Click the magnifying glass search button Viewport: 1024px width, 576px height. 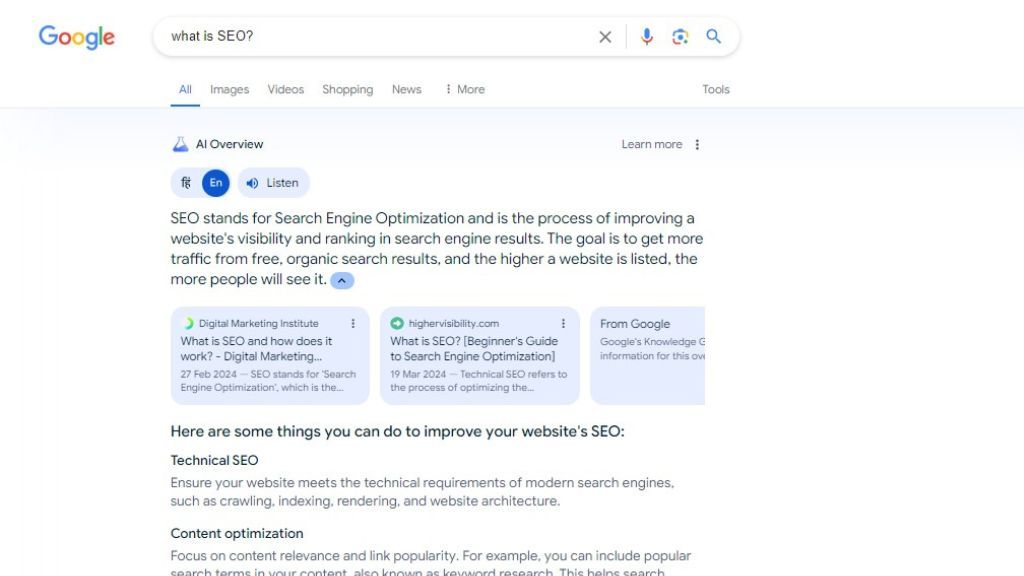[x=714, y=37]
